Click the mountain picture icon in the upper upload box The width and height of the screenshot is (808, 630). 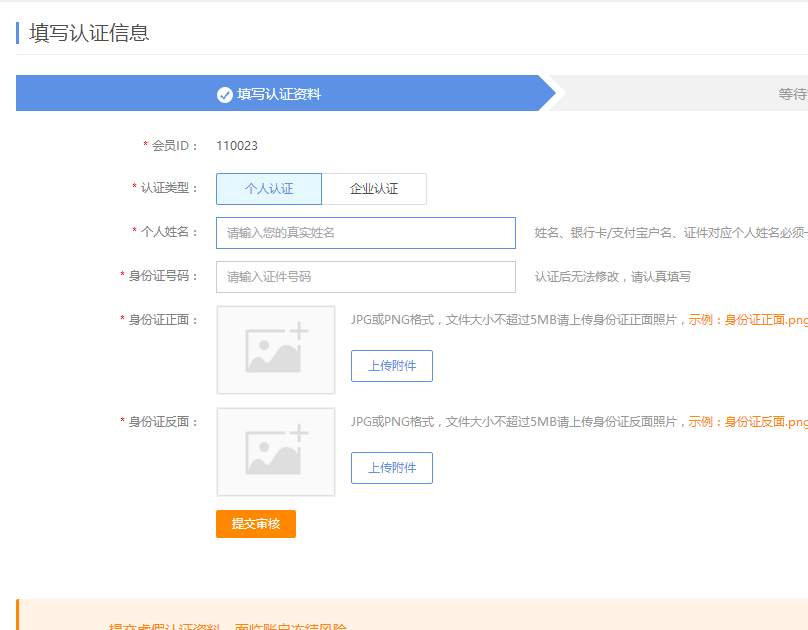pyautogui.click(x=272, y=352)
